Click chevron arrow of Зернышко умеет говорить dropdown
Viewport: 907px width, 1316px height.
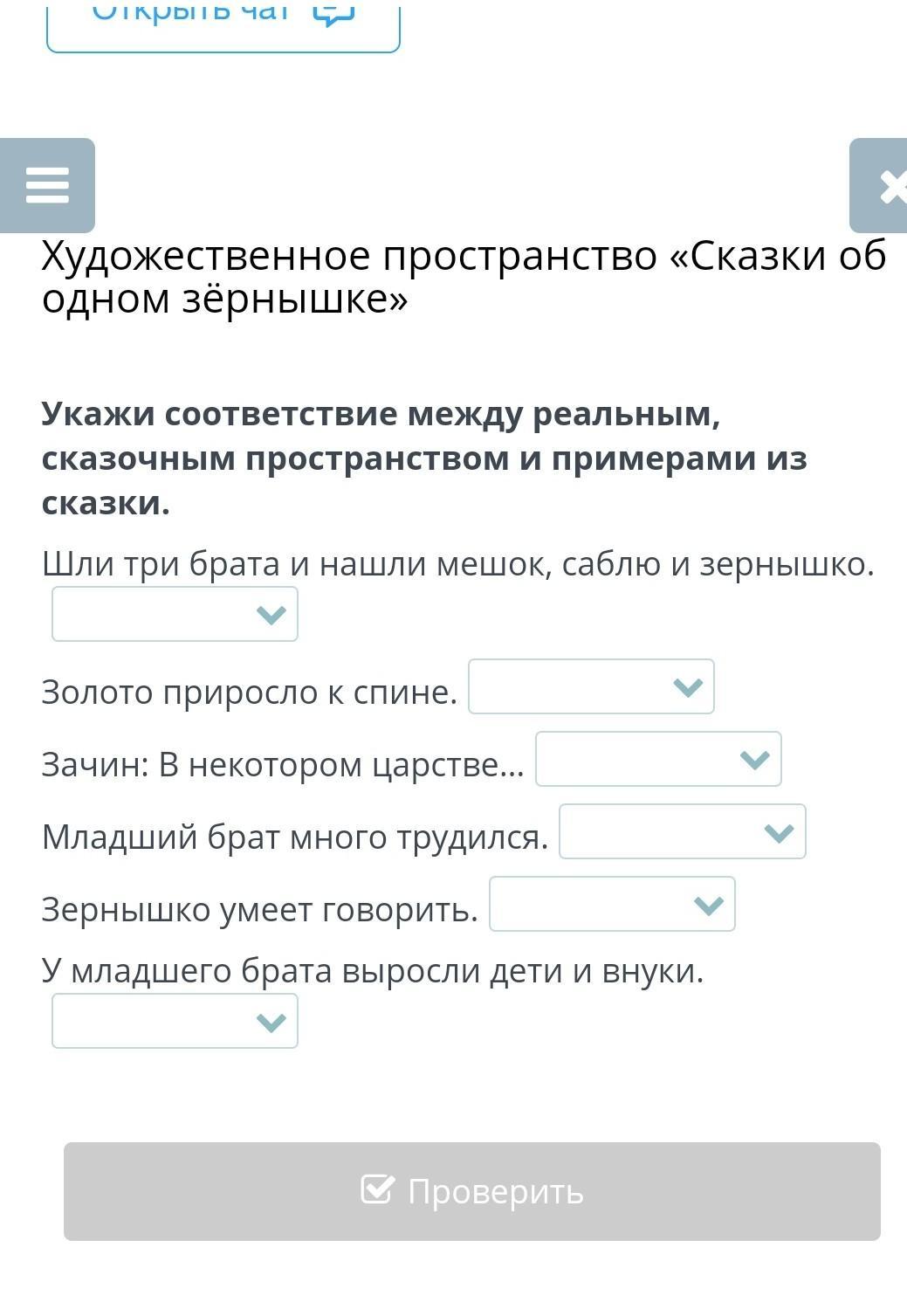(709, 905)
